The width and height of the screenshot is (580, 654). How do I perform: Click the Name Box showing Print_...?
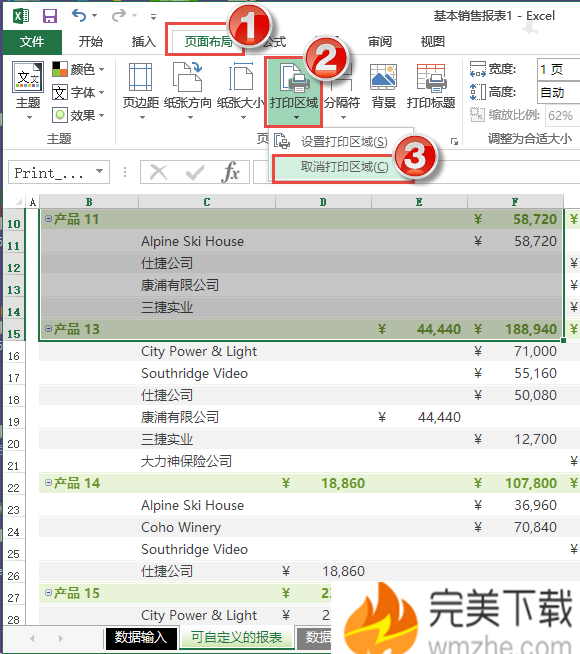point(50,172)
